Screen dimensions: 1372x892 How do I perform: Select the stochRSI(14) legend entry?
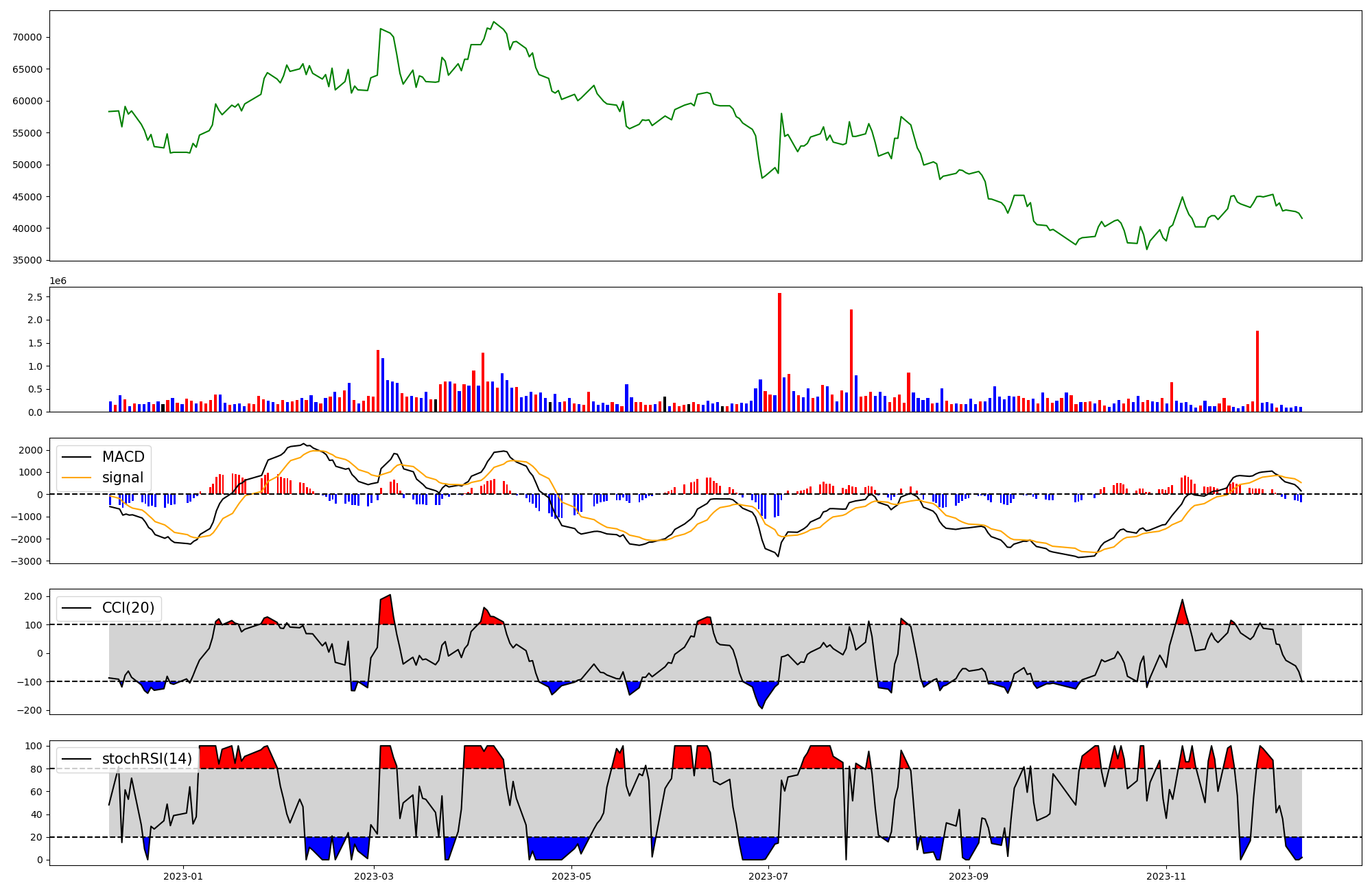[147, 759]
